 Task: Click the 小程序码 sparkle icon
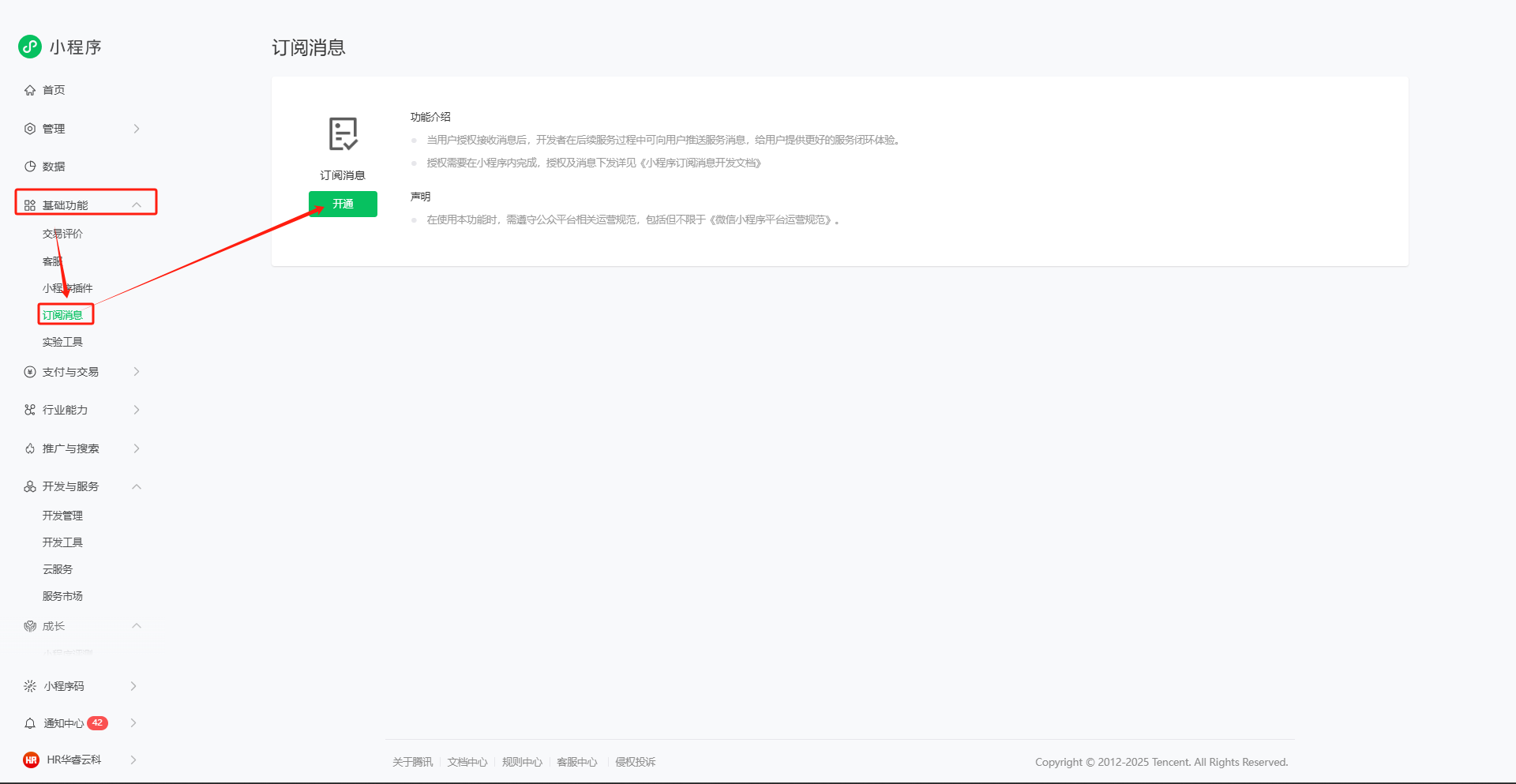pos(30,686)
